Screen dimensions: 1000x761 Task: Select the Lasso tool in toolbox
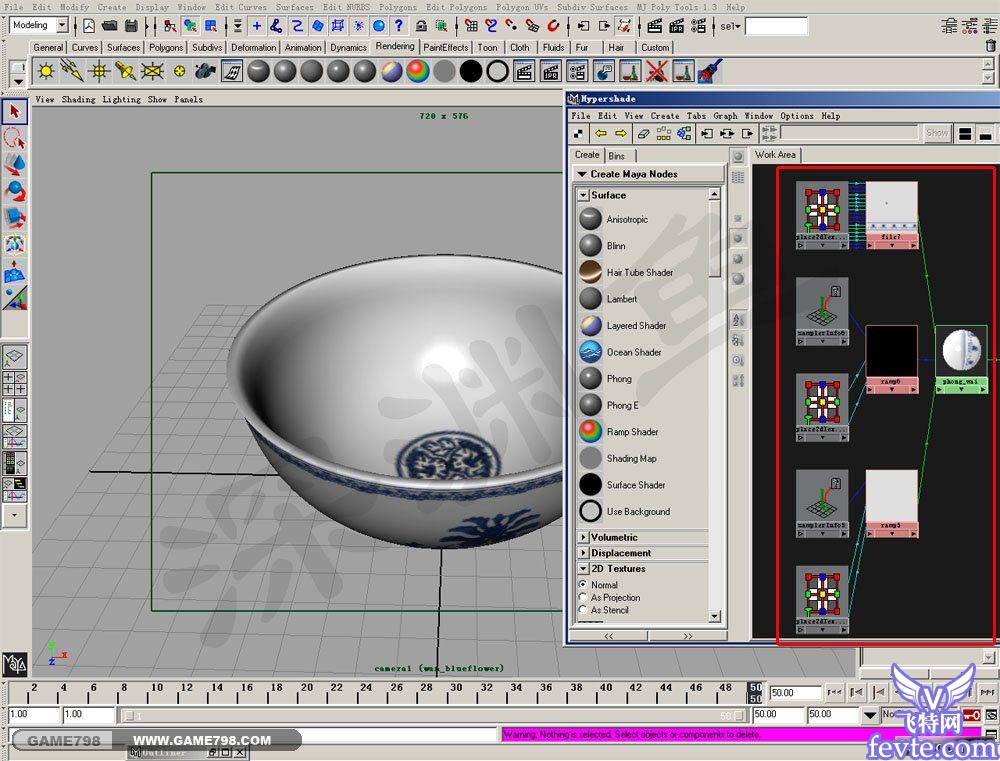pos(15,138)
